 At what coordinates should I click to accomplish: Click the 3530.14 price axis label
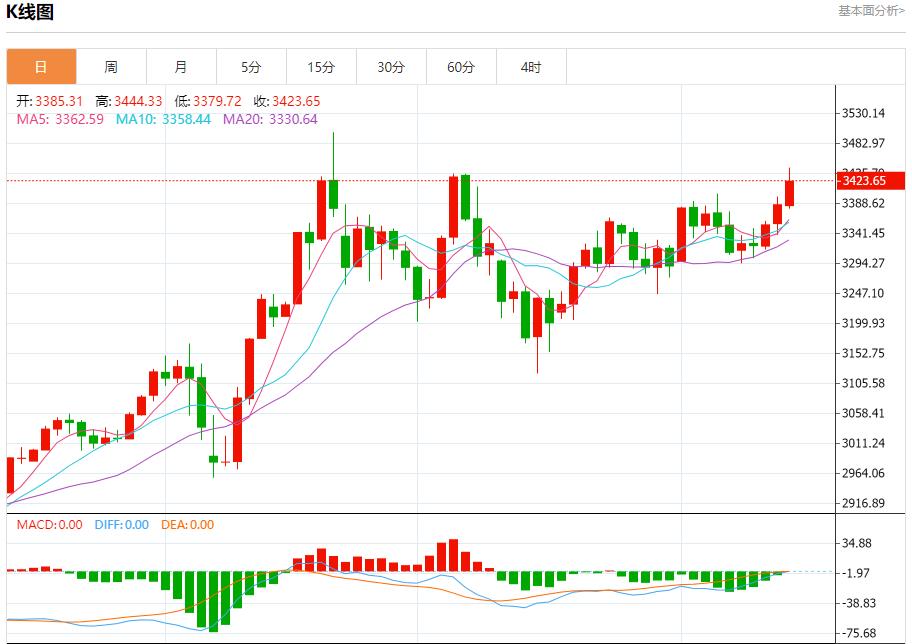click(864, 114)
